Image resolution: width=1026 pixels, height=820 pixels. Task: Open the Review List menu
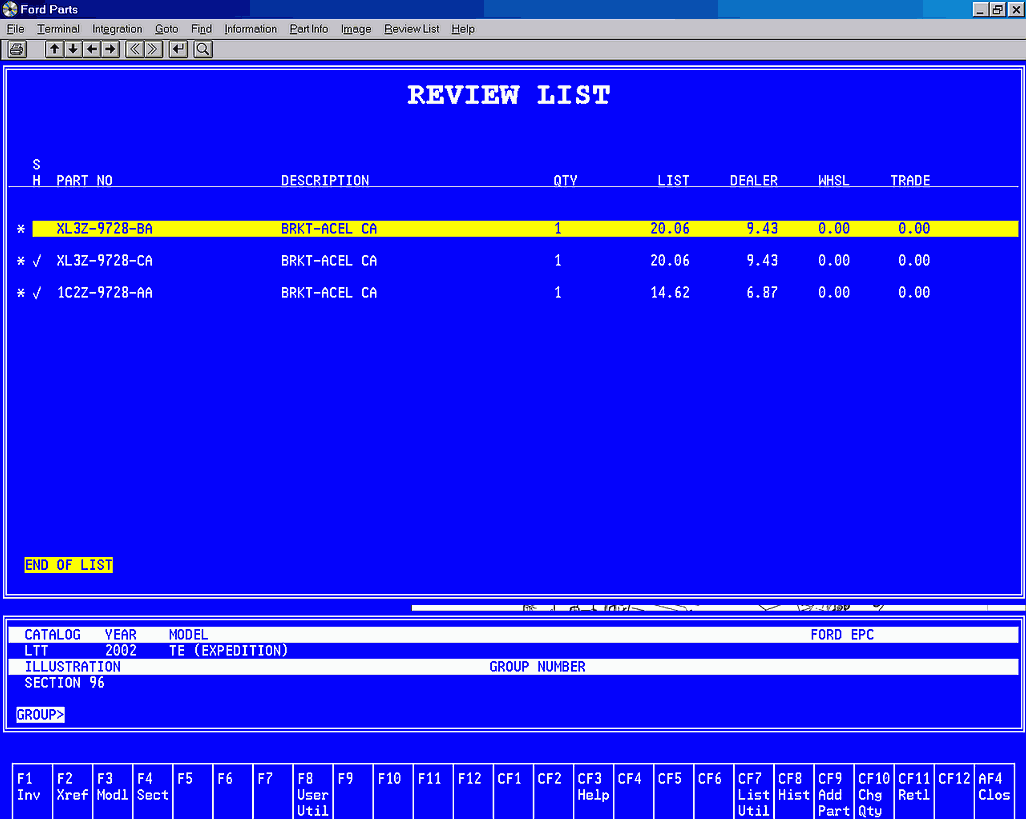(x=412, y=29)
